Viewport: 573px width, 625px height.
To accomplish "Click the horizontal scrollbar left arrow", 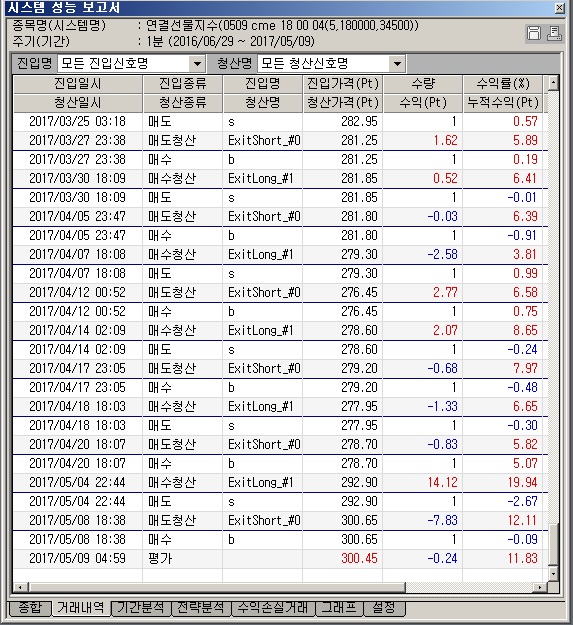I will click(x=21, y=587).
